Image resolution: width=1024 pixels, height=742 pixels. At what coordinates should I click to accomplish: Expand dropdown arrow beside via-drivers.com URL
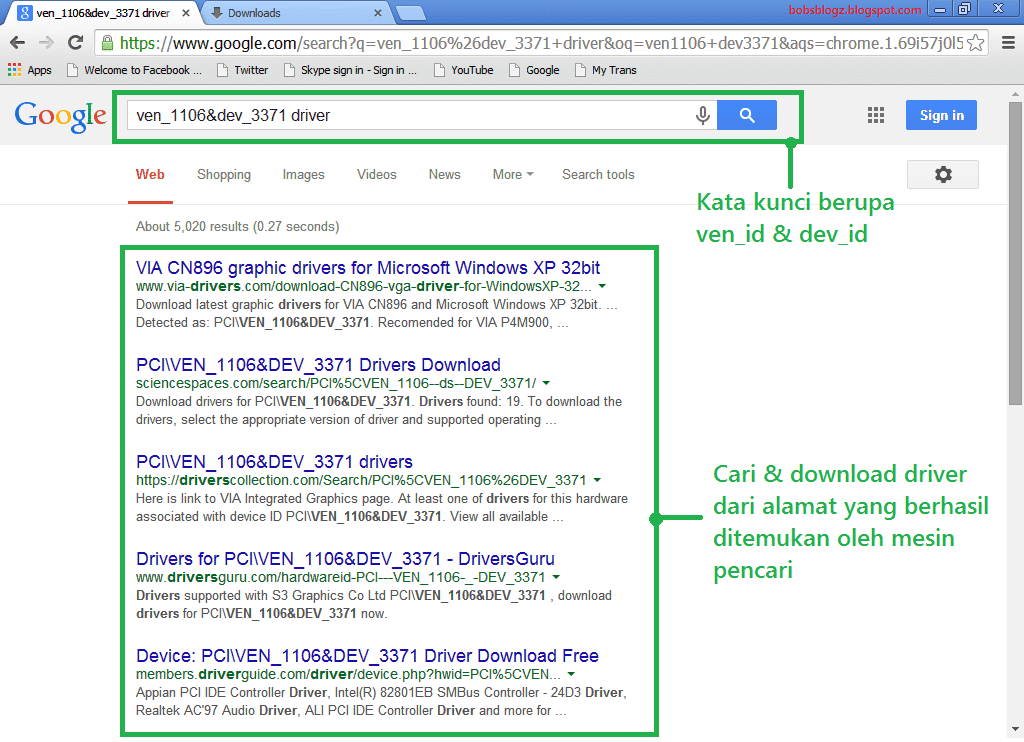click(602, 286)
